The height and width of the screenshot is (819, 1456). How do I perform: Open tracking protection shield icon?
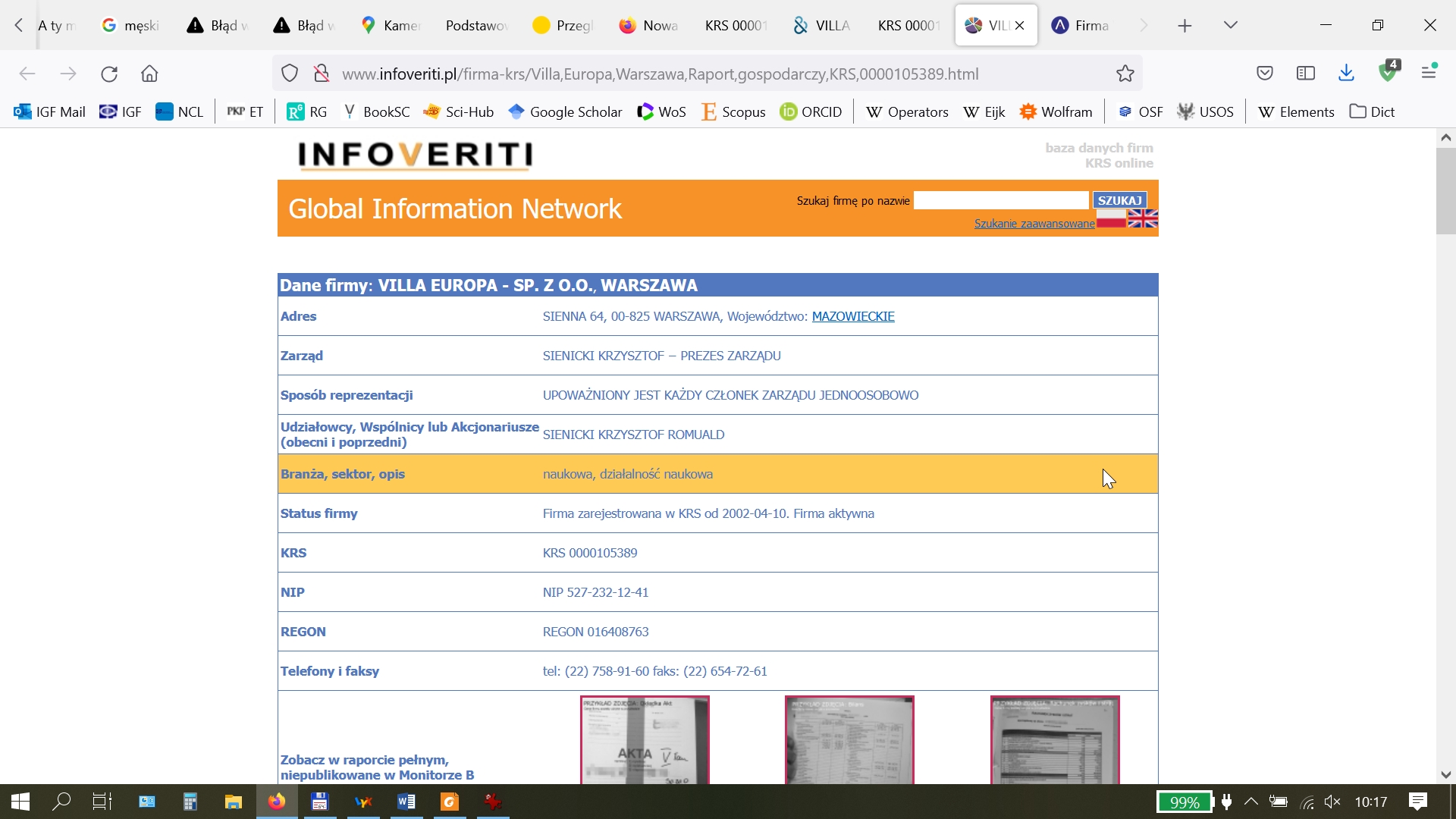click(x=290, y=74)
